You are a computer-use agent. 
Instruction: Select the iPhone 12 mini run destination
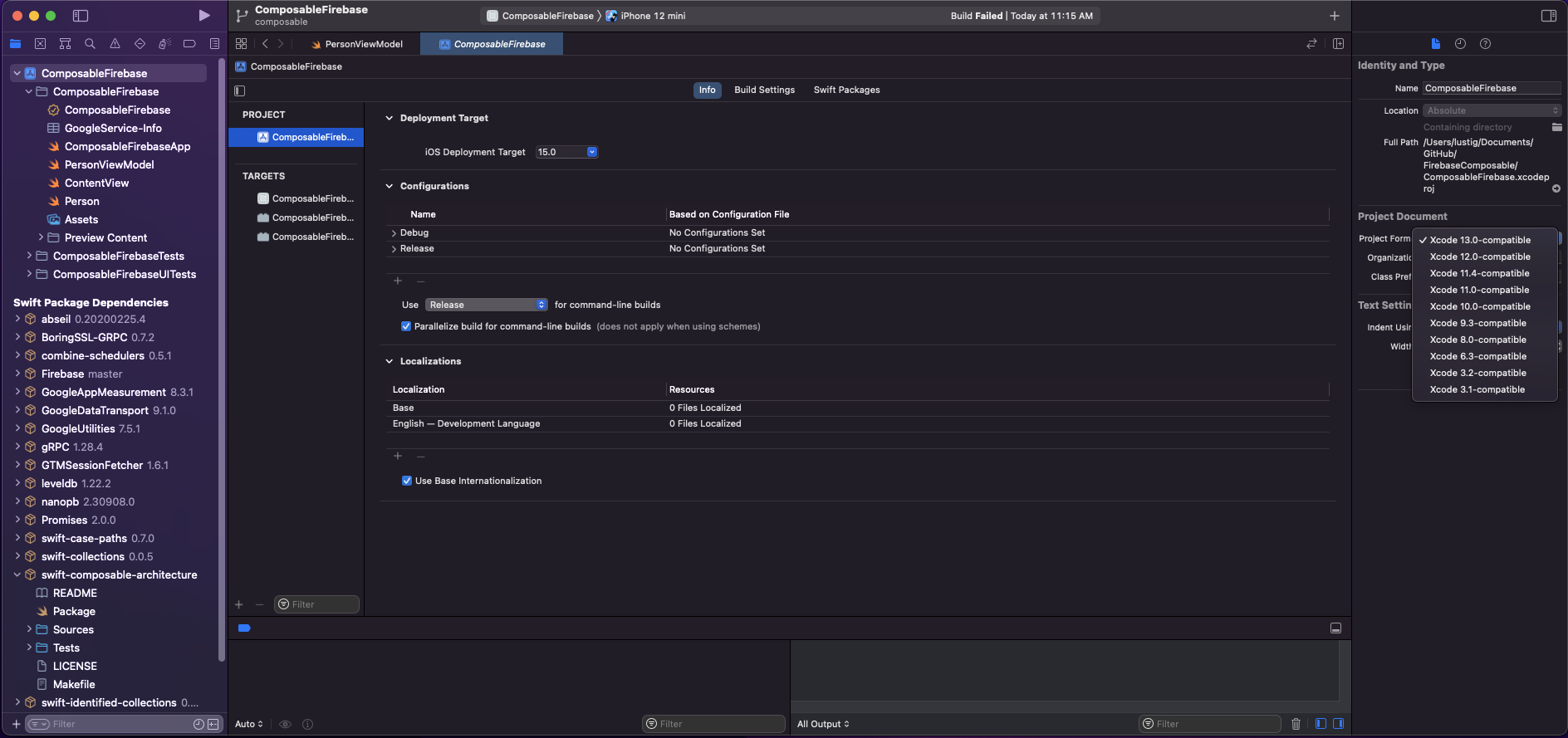645,16
